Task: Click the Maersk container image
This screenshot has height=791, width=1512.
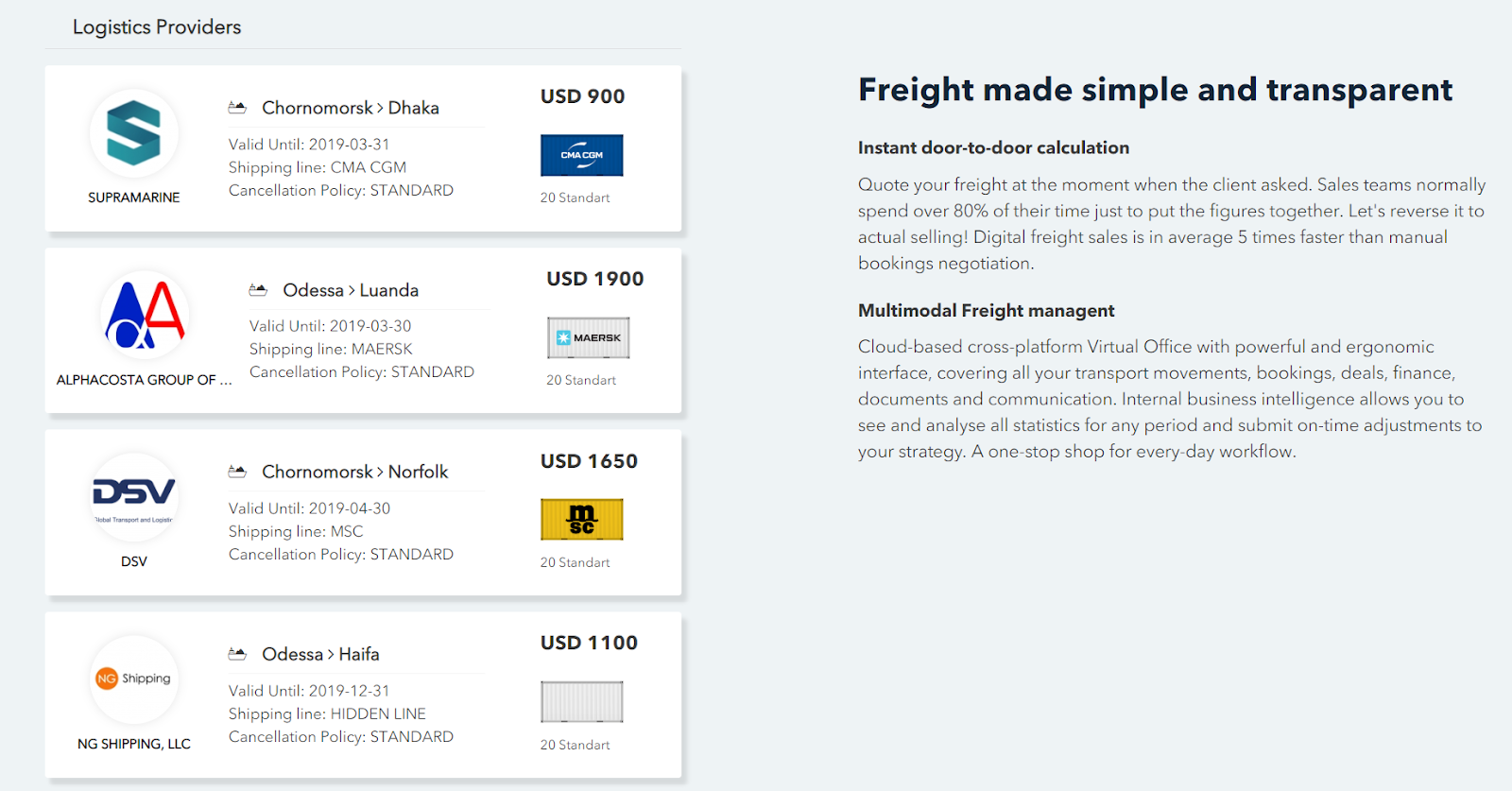Action: click(588, 337)
